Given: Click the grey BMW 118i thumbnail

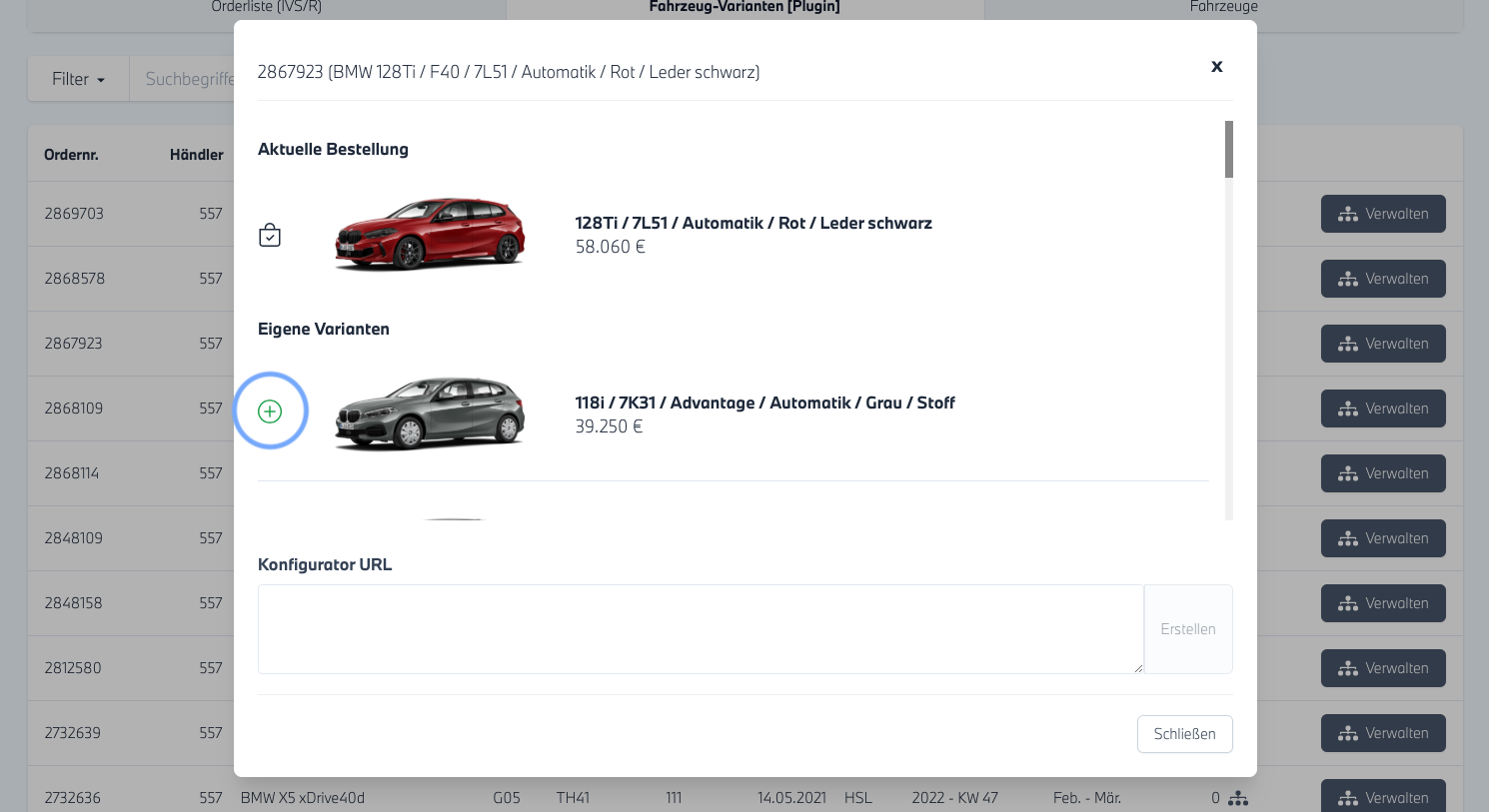Looking at the screenshot, I should [x=430, y=412].
